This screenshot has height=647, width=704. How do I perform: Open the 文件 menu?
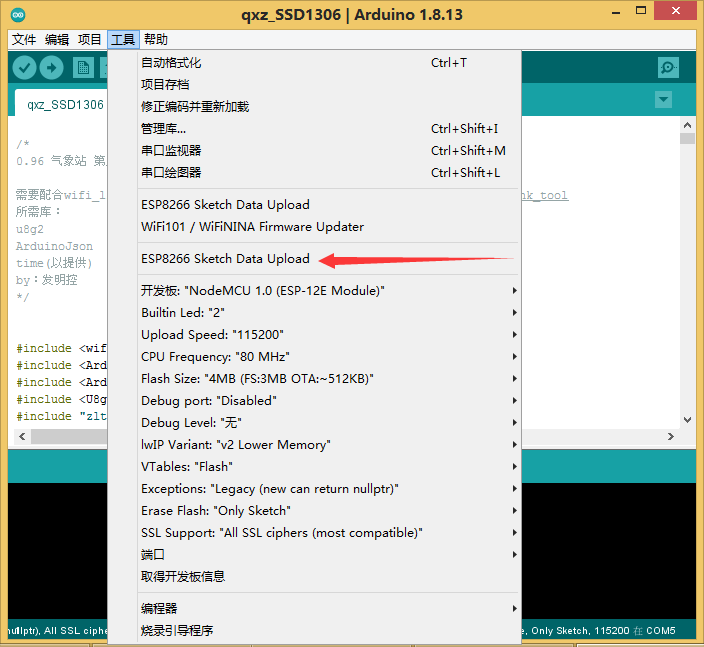point(24,40)
